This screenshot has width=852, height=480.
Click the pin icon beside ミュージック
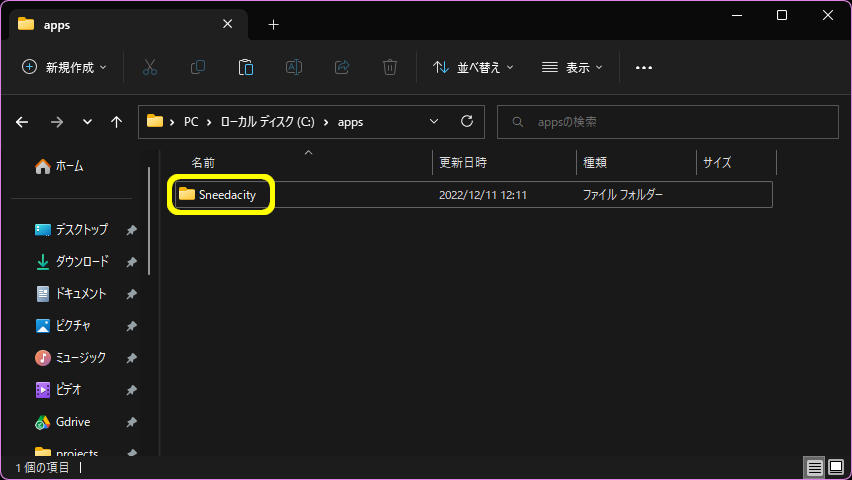[131, 359]
